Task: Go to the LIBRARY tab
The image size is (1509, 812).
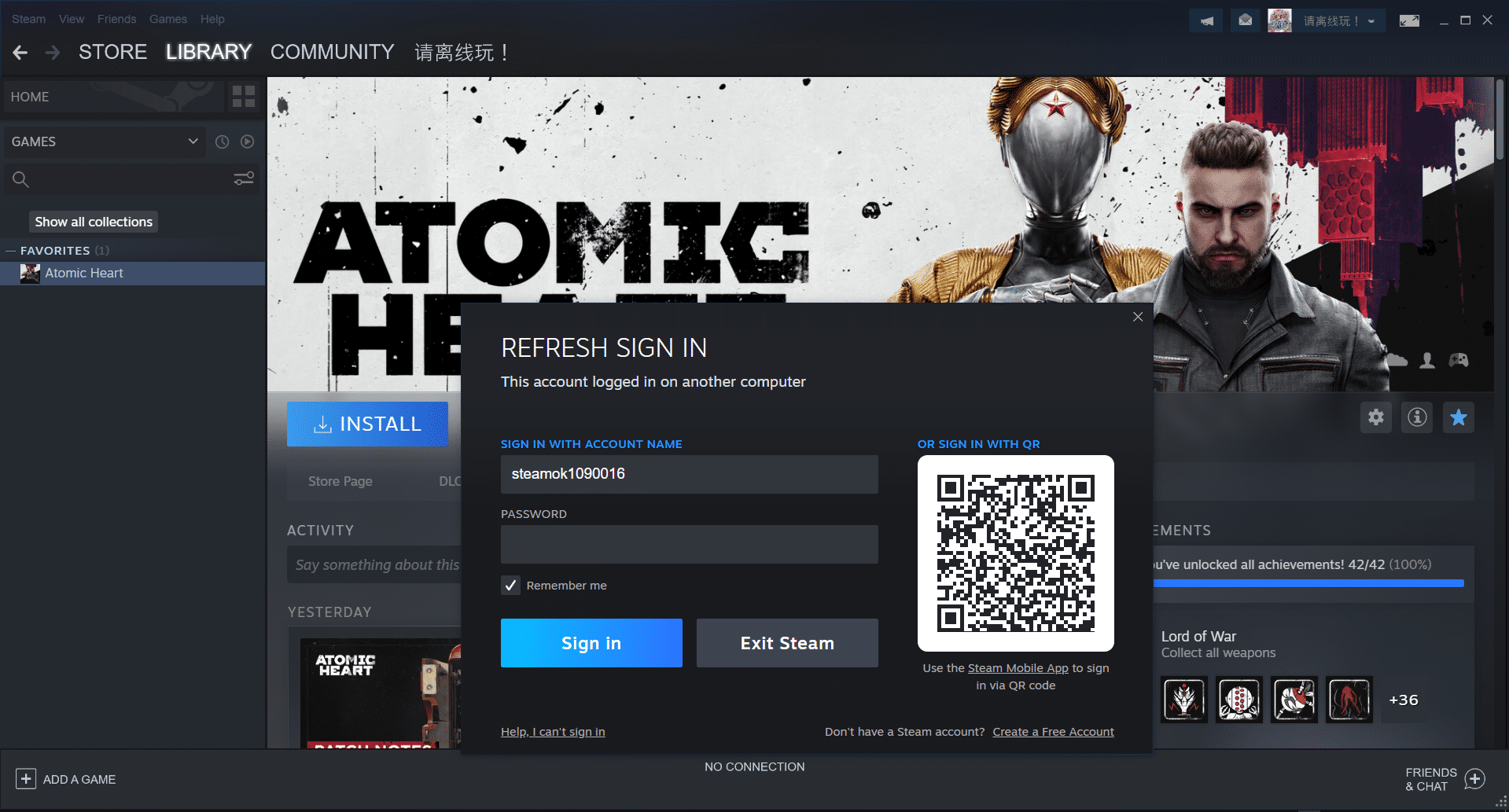Action: point(208,52)
